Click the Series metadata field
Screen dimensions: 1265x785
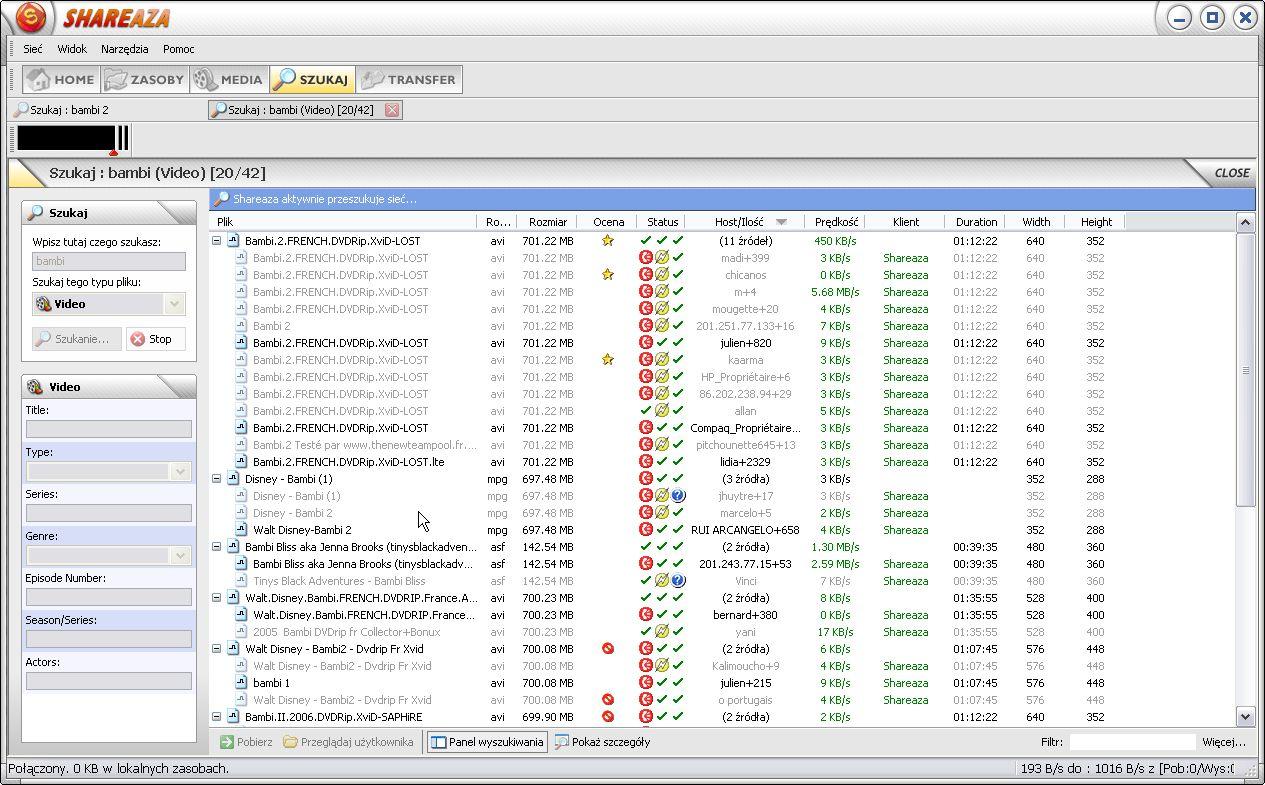pos(109,513)
